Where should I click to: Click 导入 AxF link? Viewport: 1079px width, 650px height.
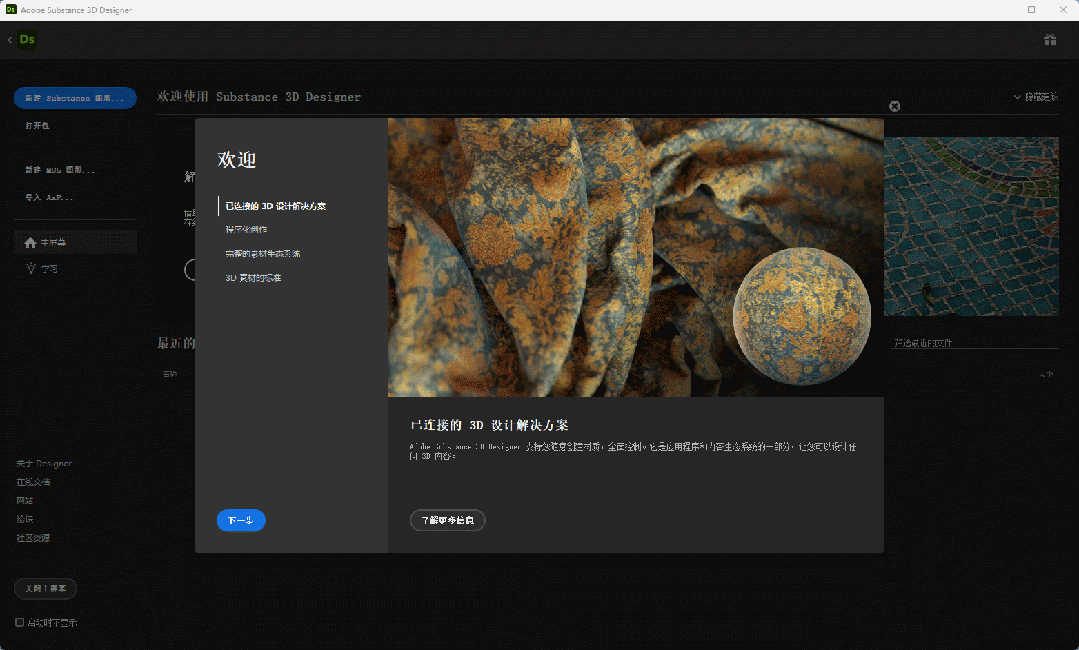click(49, 197)
